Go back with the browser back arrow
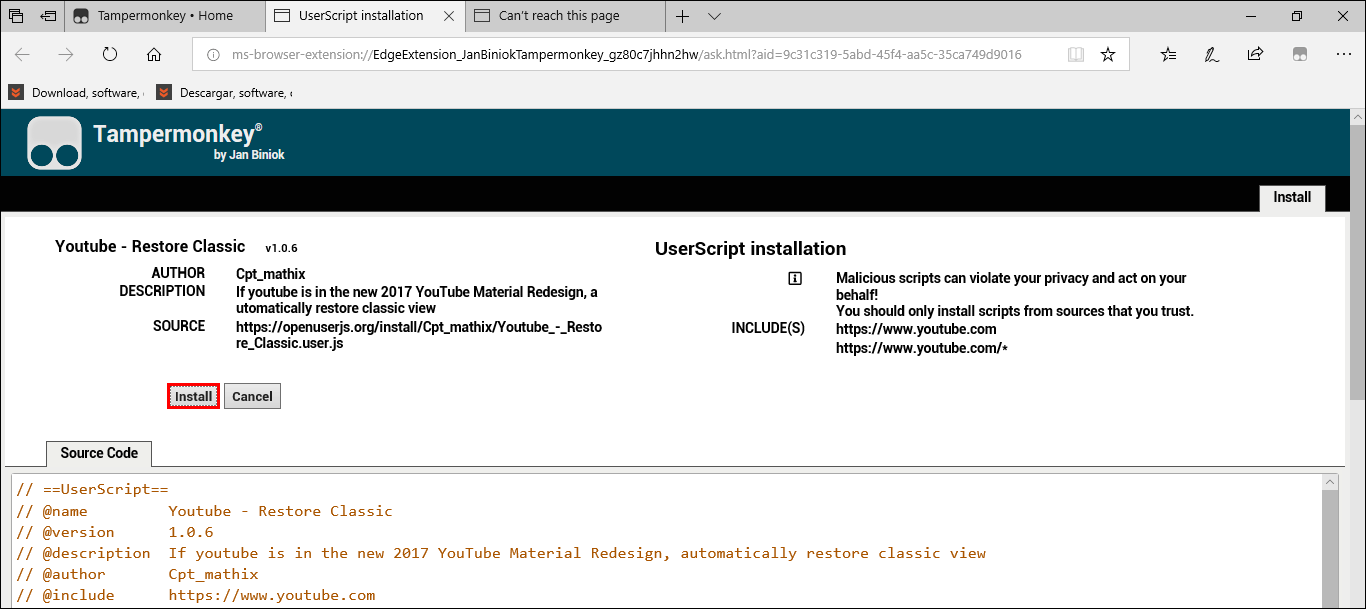1366x609 pixels. 22,55
